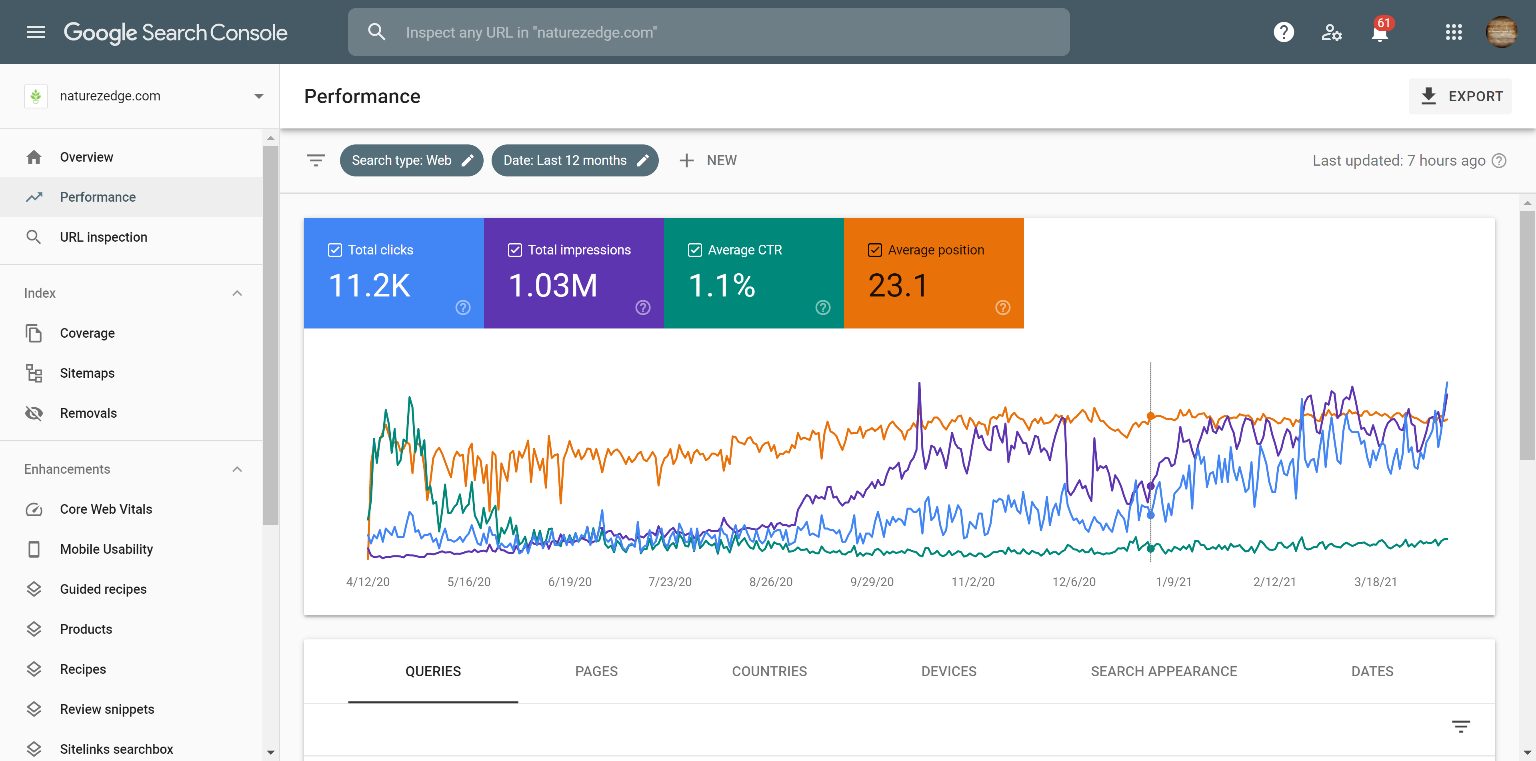Collapse the Index section
Screen dimensions: 1536x761
pos(237,293)
